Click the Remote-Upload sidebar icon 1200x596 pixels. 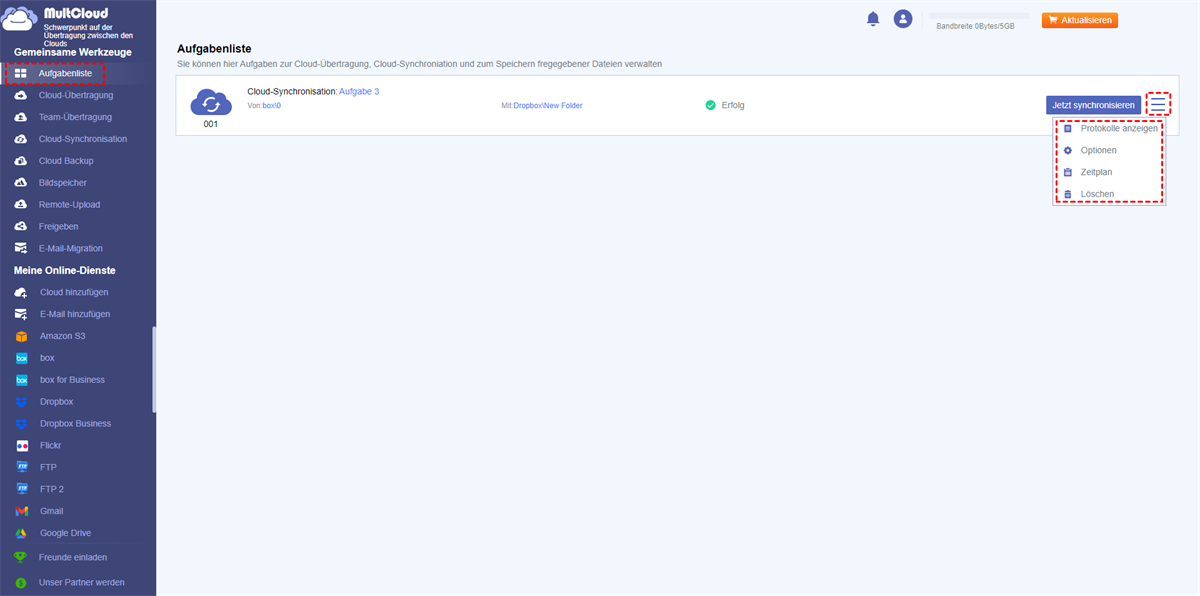click(21, 205)
